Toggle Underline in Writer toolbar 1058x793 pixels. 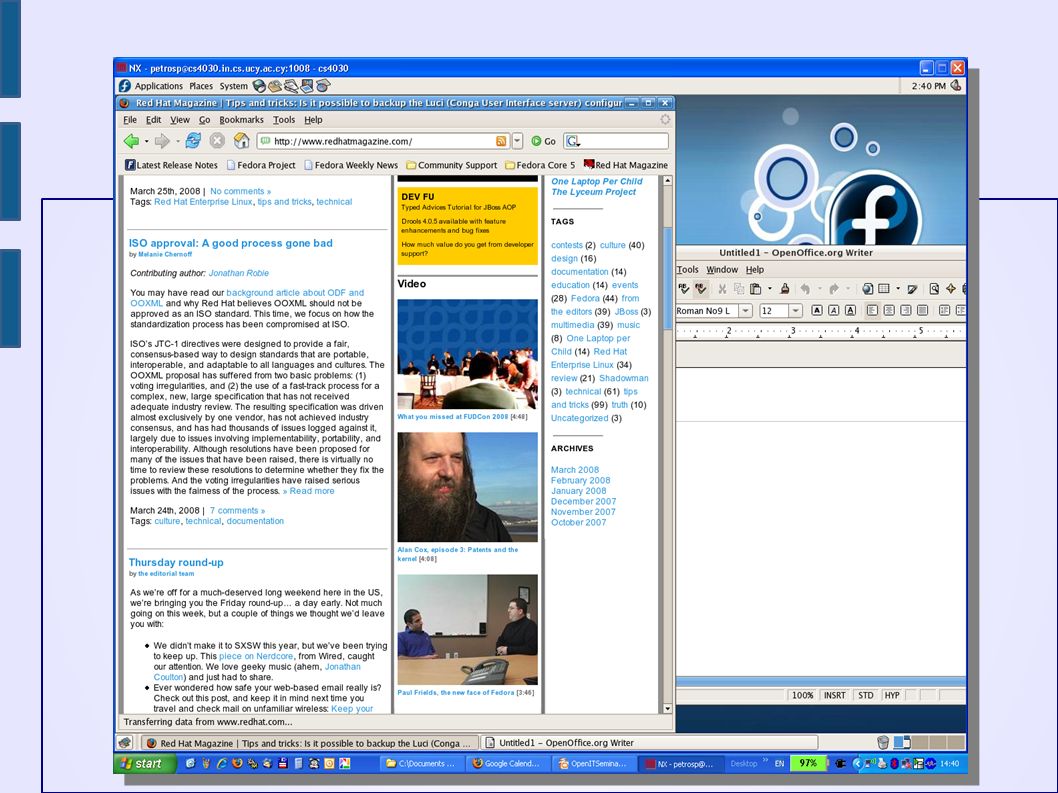850,310
